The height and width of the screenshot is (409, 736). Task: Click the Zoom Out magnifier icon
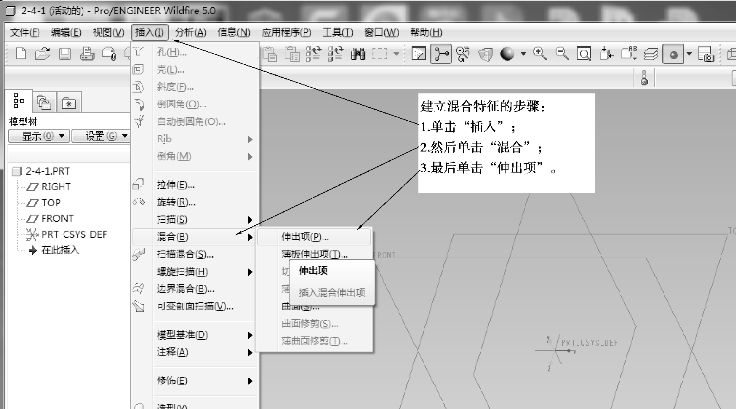point(562,54)
